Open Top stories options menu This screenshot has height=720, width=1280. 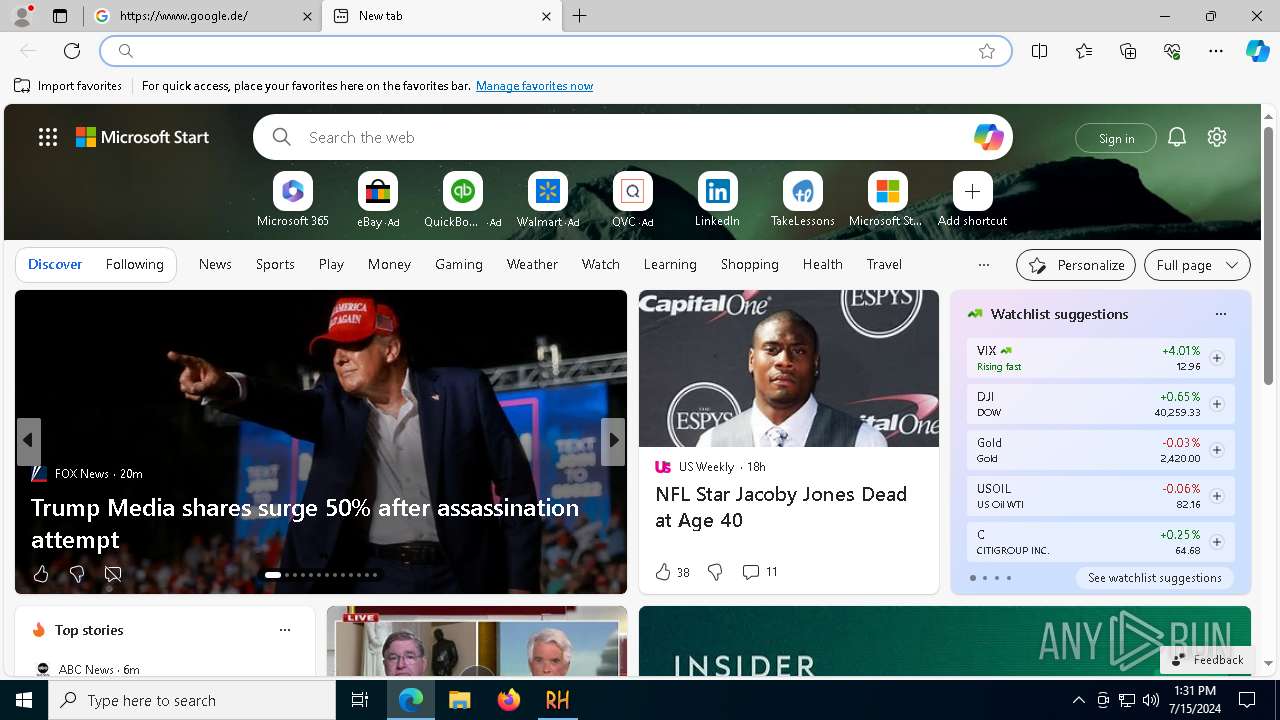[285, 630]
